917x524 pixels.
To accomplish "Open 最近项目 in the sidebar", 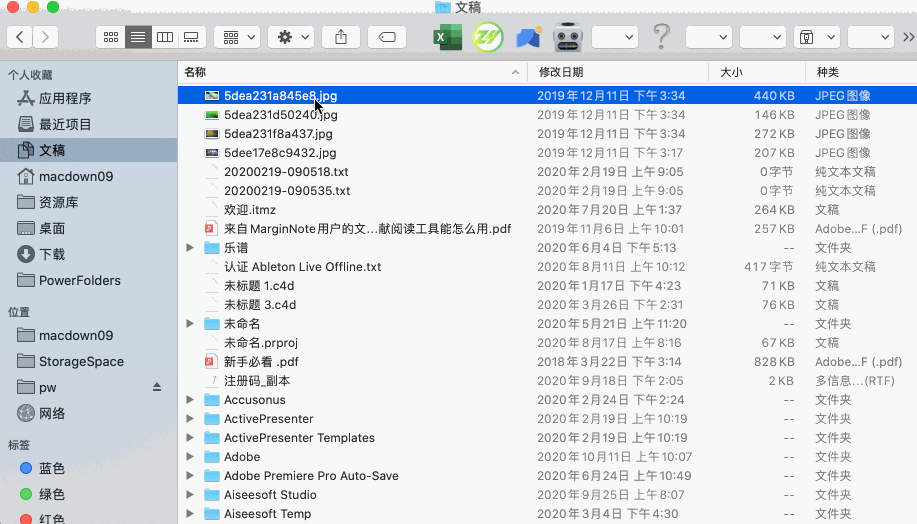I will coord(89,124).
